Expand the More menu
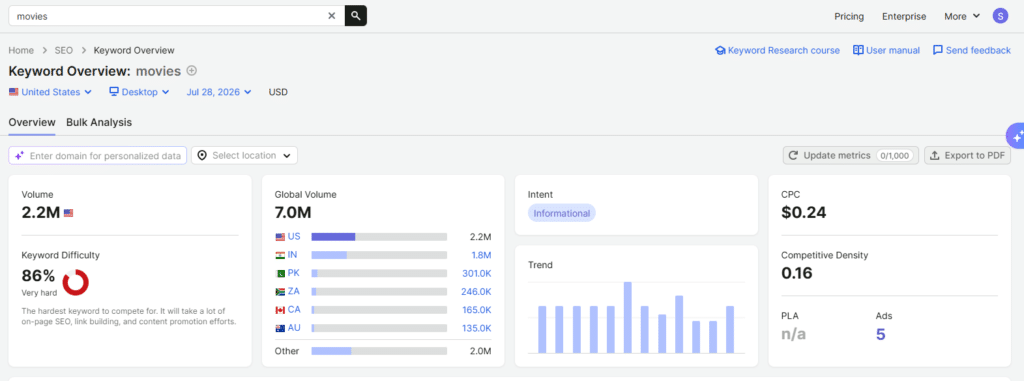The height and width of the screenshot is (381, 1024). coord(962,16)
